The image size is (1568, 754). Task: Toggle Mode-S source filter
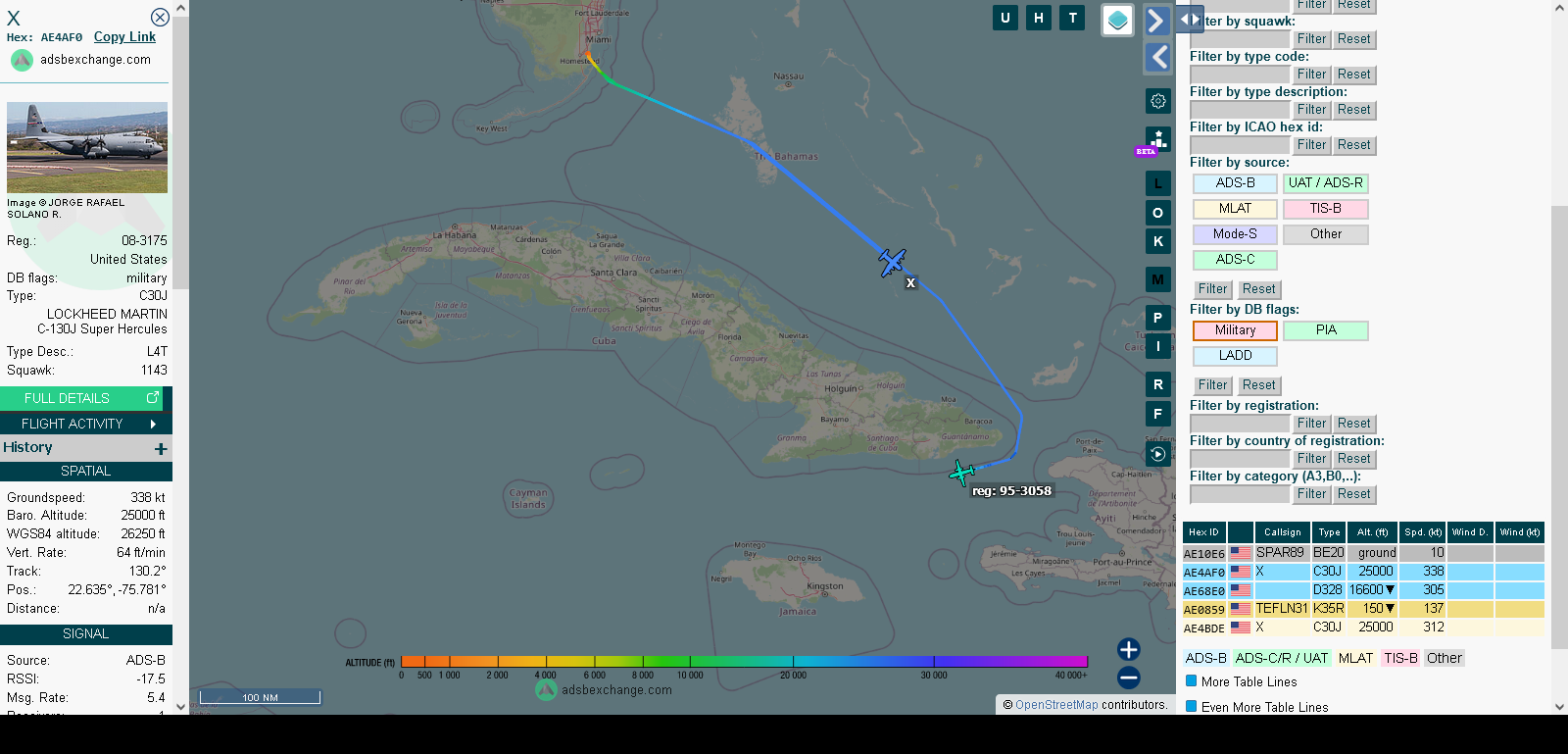pyautogui.click(x=1235, y=234)
